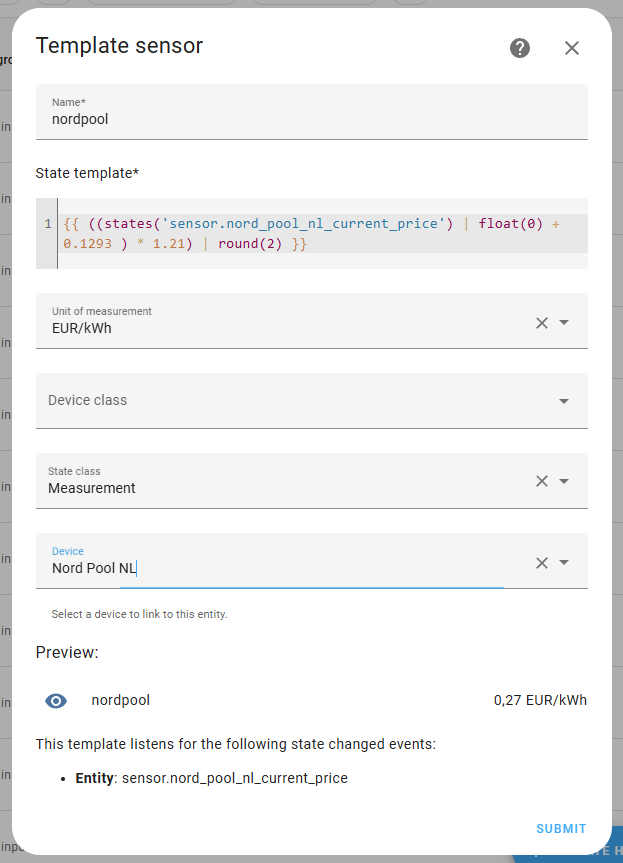Clear the Device selection
The width and height of the screenshot is (623, 863).
(x=542, y=562)
